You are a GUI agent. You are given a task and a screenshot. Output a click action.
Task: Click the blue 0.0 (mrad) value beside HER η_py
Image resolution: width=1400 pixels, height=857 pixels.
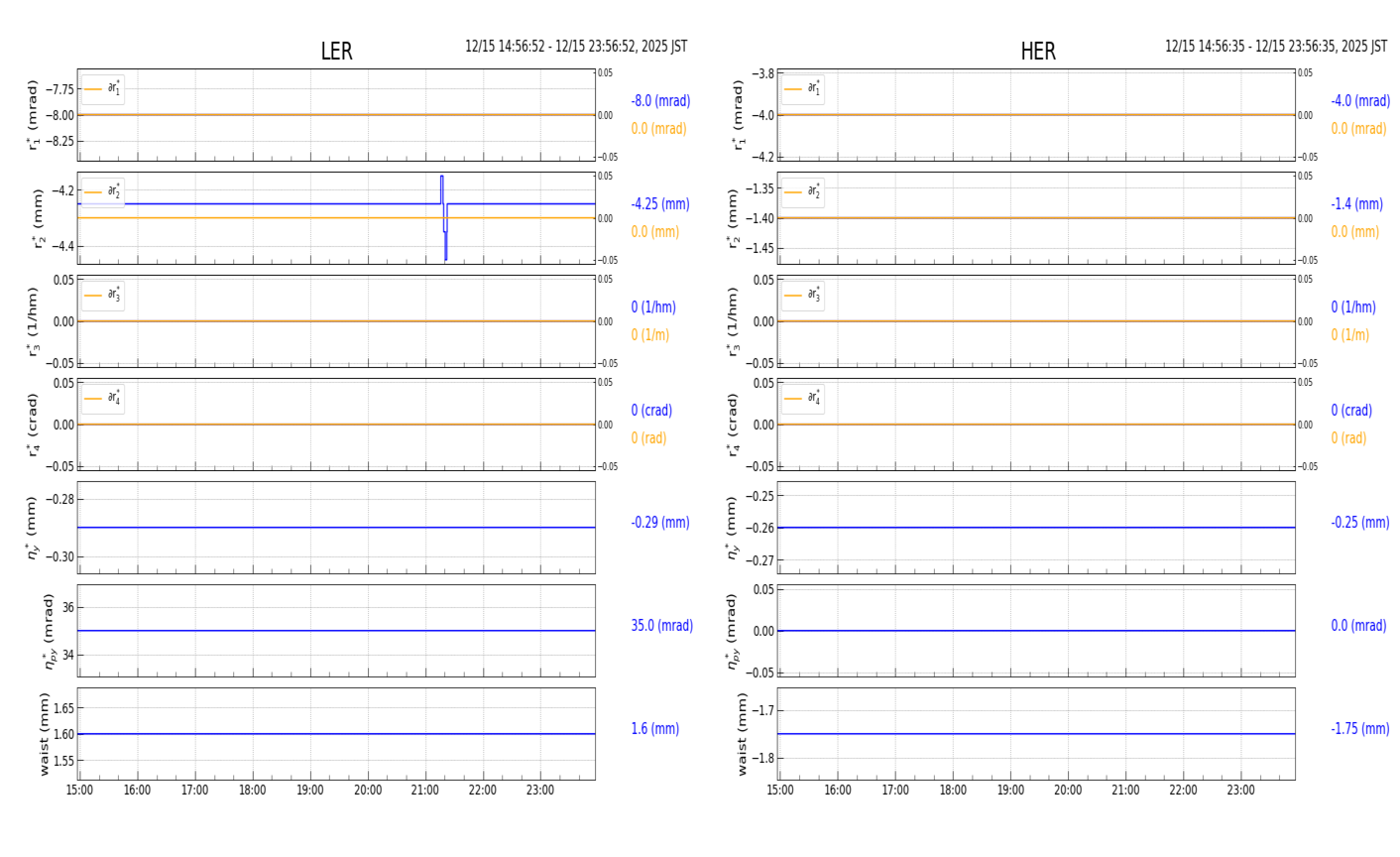pyautogui.click(x=1358, y=626)
